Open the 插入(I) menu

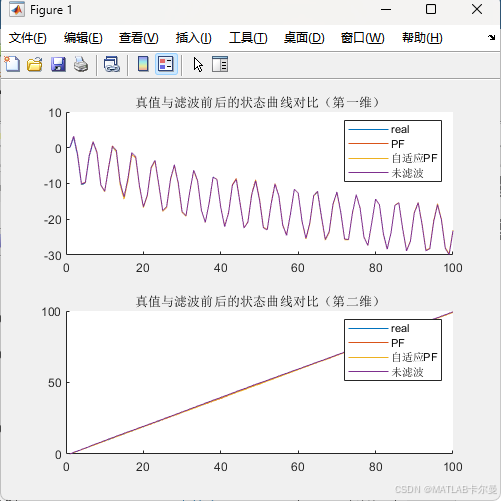tap(193, 38)
